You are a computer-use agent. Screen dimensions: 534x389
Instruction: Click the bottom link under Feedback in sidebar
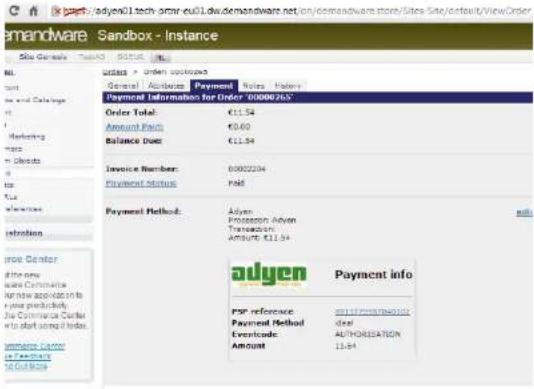pos(26,367)
